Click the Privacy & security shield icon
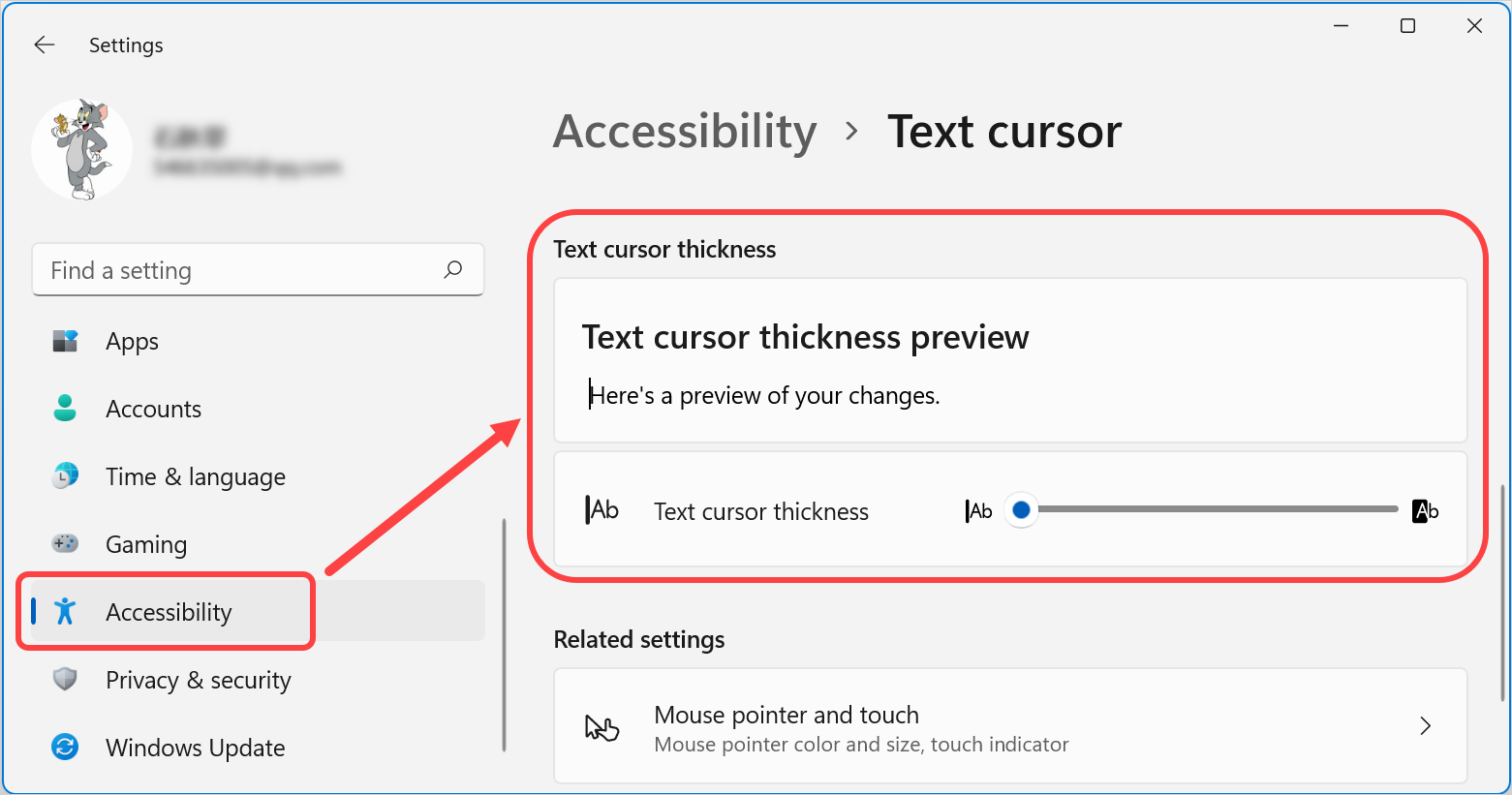The height and width of the screenshot is (795, 1512). pyautogui.click(x=65, y=680)
